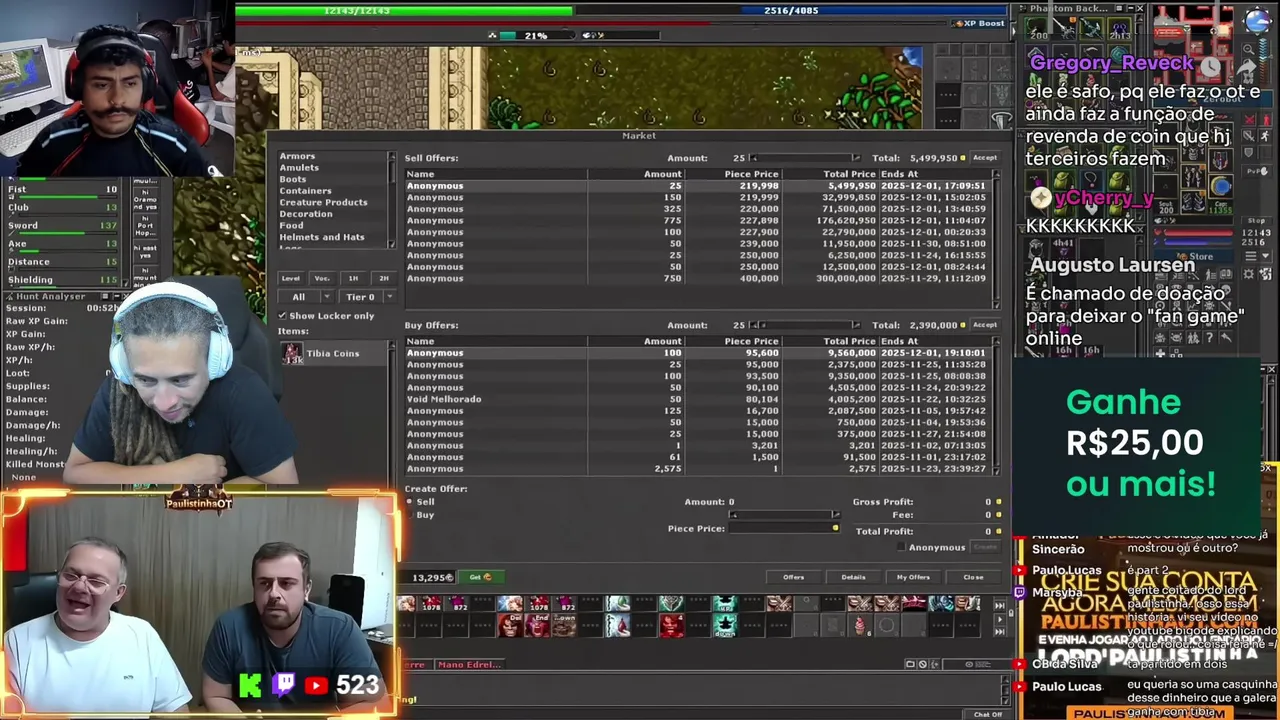Click the Sell Offers list scrollbar

pyautogui.click(x=996, y=240)
